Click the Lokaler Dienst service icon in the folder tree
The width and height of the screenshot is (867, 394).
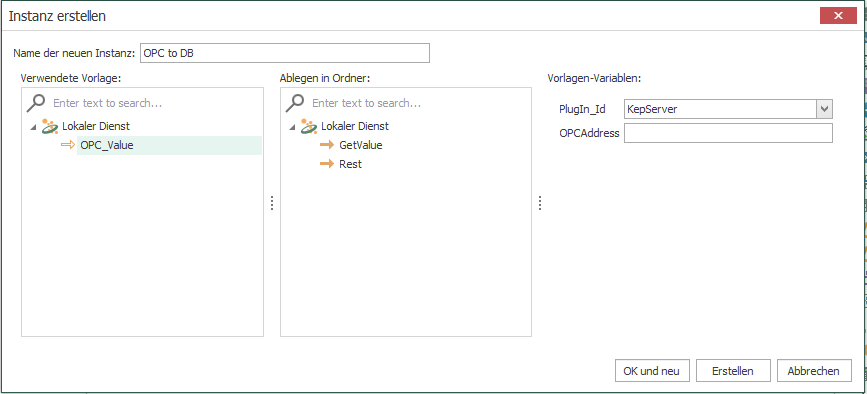point(309,127)
